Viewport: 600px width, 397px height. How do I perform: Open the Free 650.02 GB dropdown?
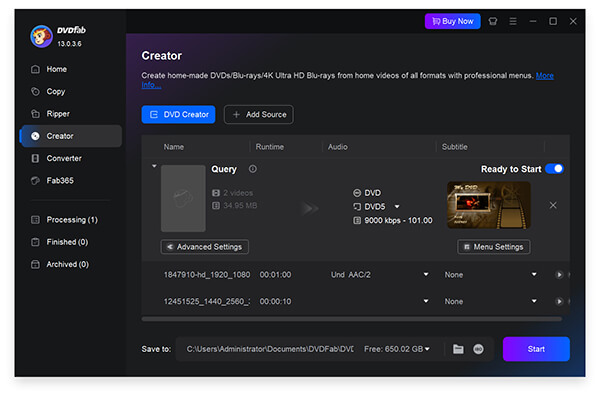pyautogui.click(x=397, y=349)
